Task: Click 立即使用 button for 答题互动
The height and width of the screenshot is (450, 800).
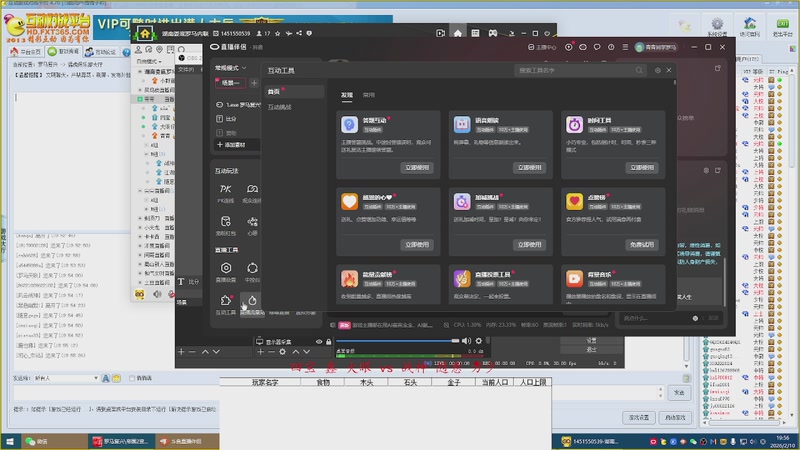Action: coord(418,168)
